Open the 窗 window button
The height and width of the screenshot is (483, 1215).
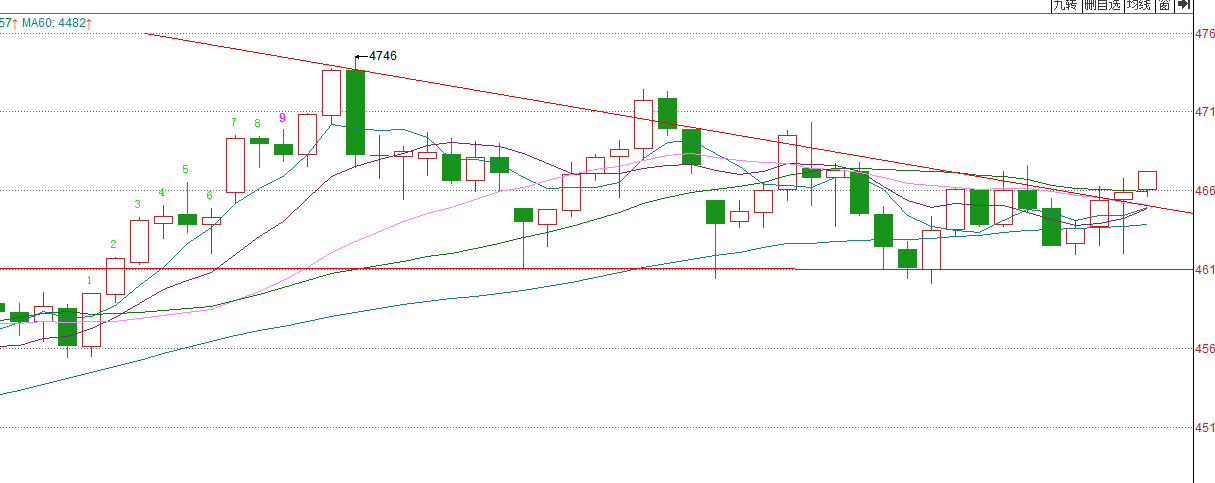click(1164, 6)
